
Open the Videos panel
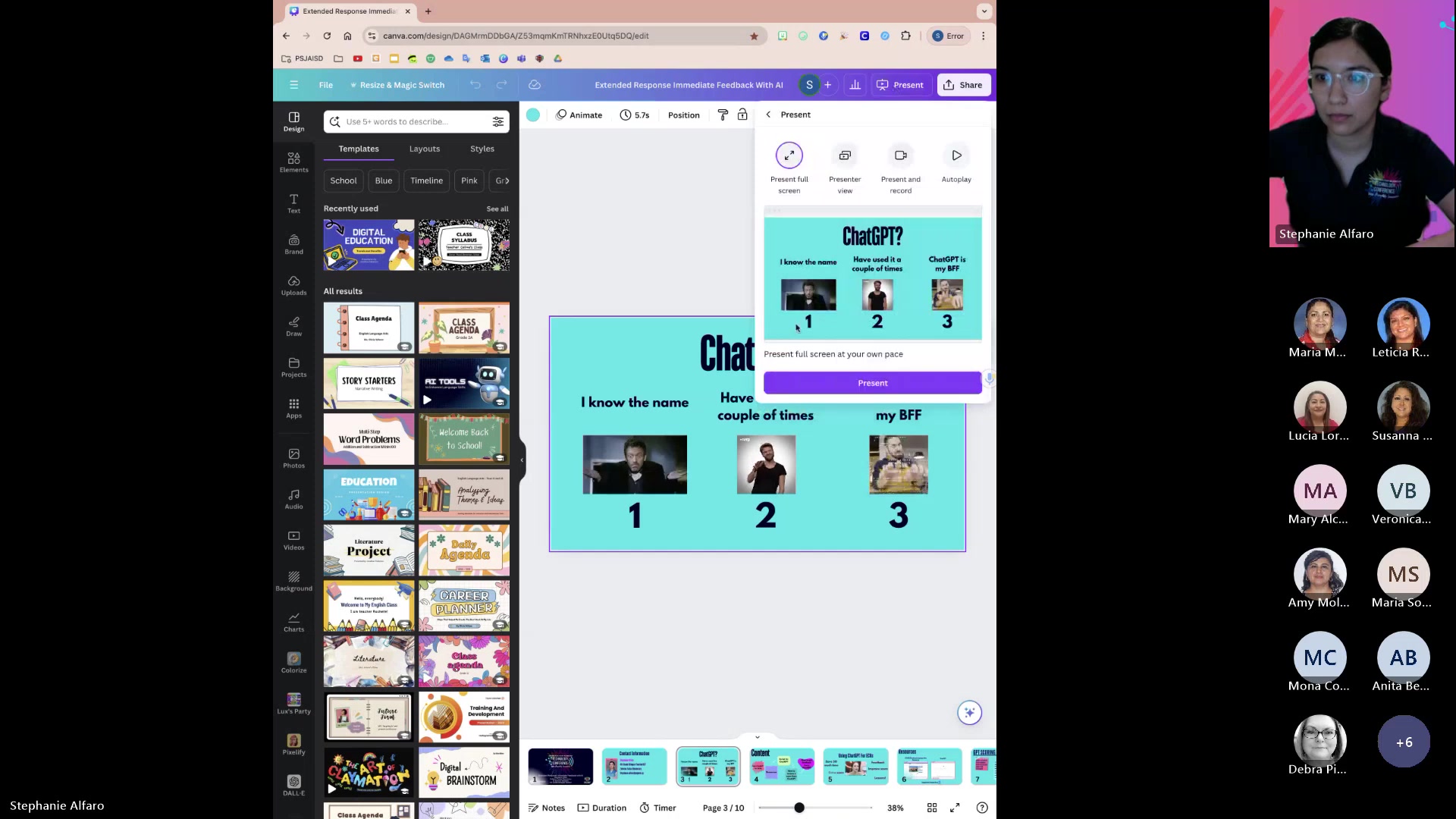pos(293,540)
